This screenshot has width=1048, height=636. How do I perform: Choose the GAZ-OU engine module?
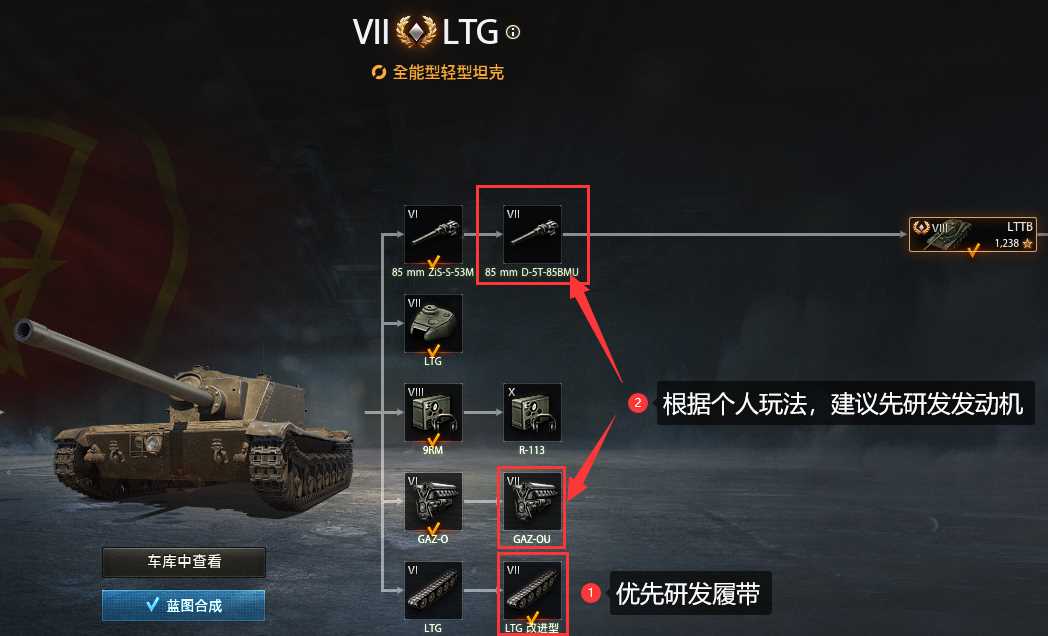pyautogui.click(x=532, y=502)
